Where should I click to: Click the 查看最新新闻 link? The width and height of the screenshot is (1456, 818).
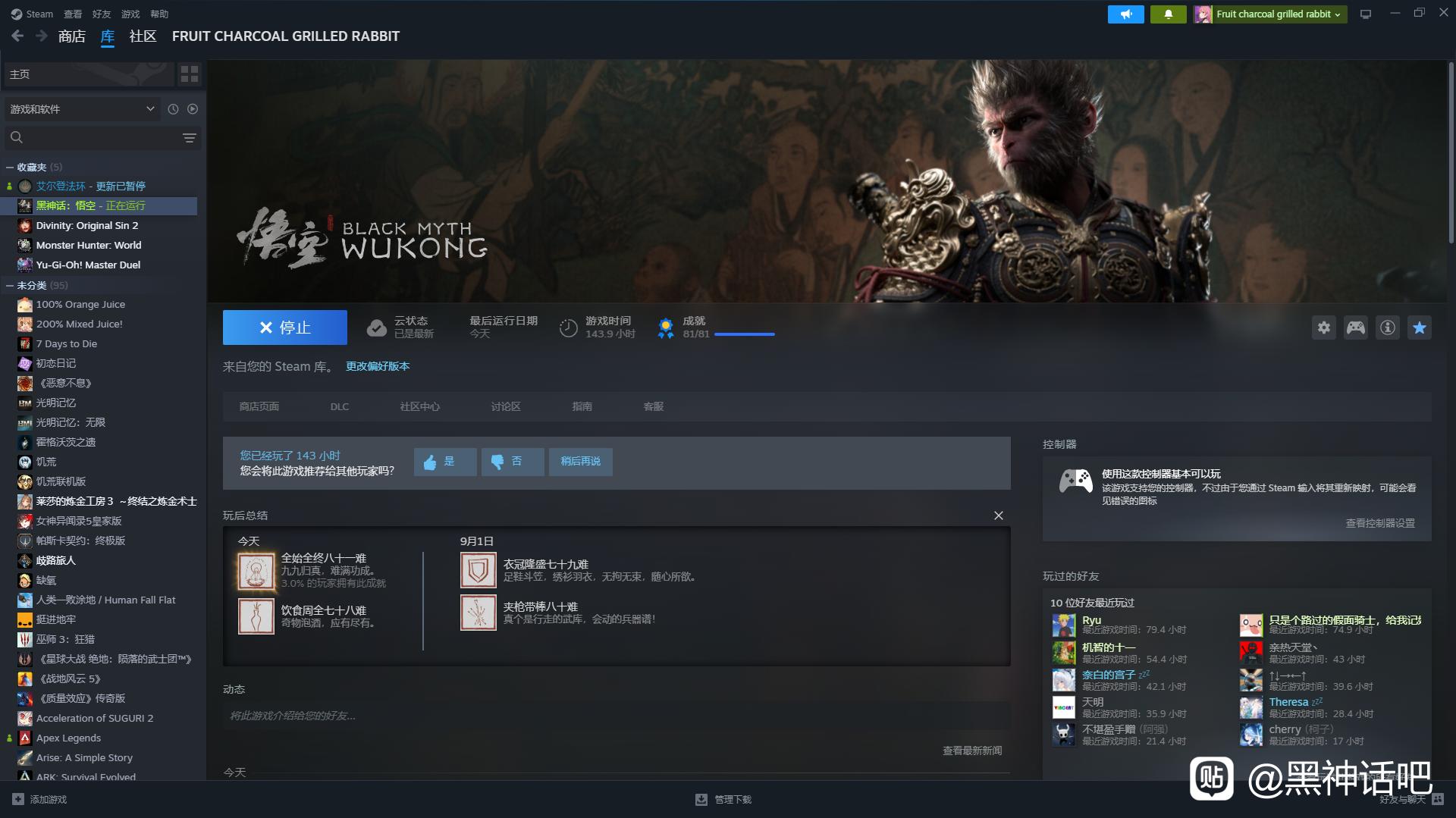[972, 751]
